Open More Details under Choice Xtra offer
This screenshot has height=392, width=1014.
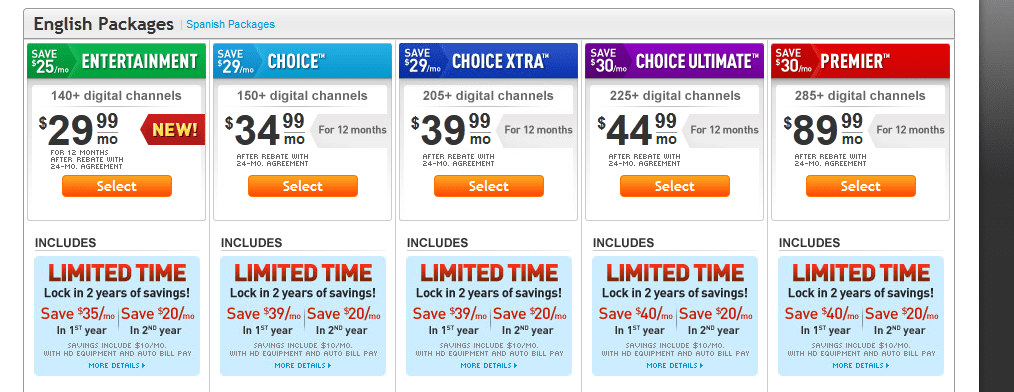(x=489, y=365)
